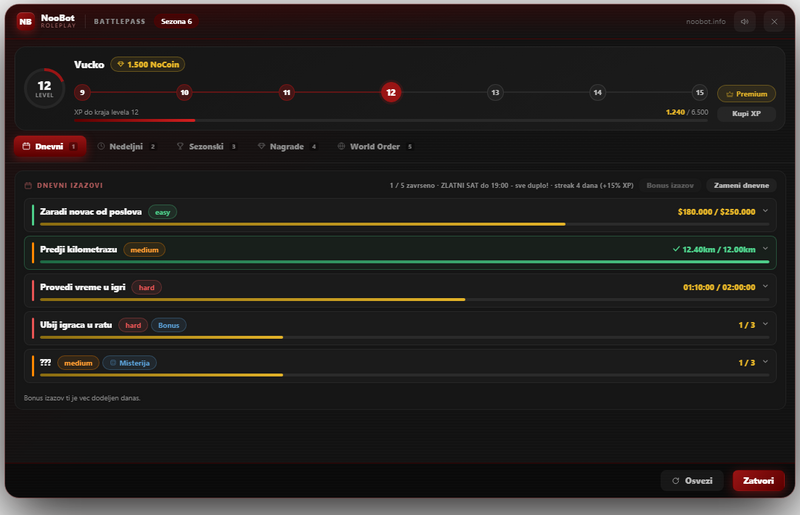
Task: Click the gem icon on Nagrade tab
Action: point(261,146)
